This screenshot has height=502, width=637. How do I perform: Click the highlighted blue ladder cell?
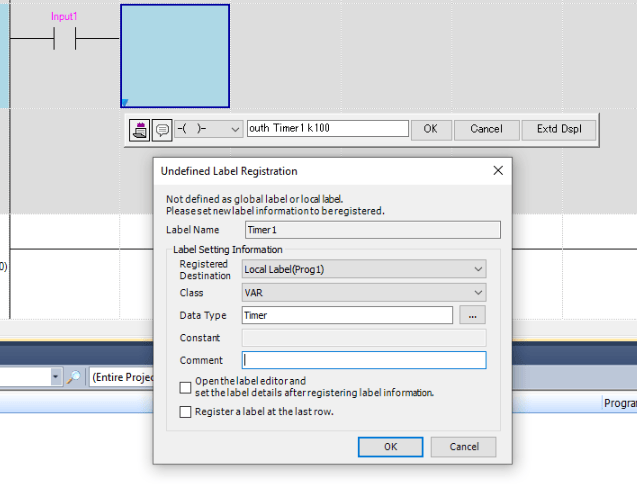(x=175, y=56)
